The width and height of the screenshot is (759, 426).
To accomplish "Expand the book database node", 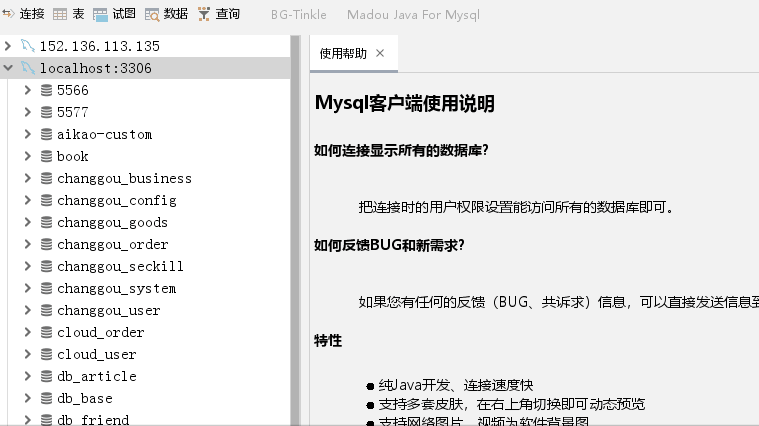I will [28, 156].
